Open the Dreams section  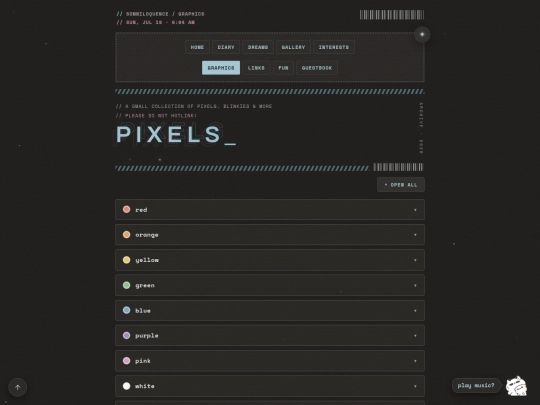(258, 47)
